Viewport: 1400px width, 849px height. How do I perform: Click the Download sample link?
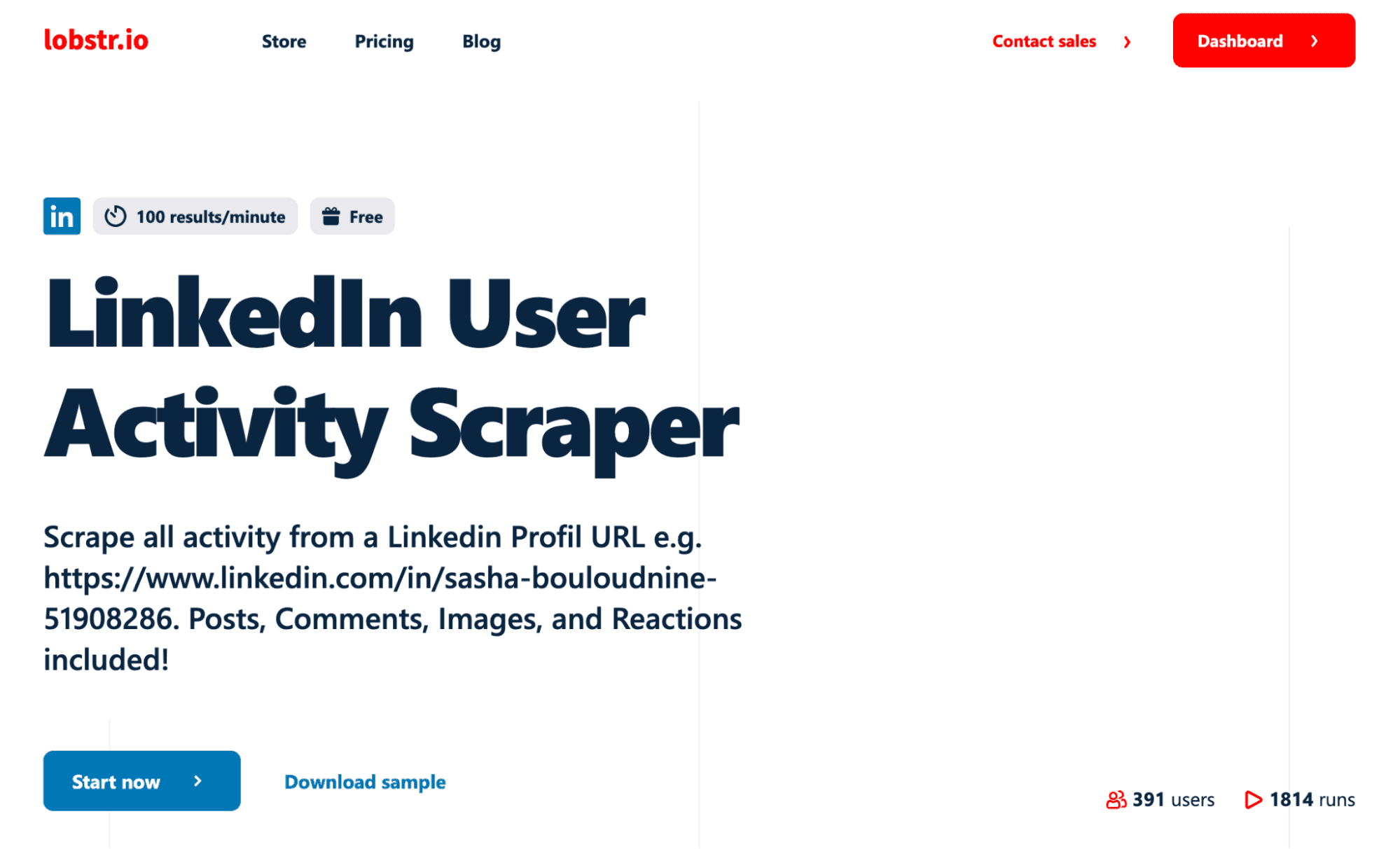point(366,781)
